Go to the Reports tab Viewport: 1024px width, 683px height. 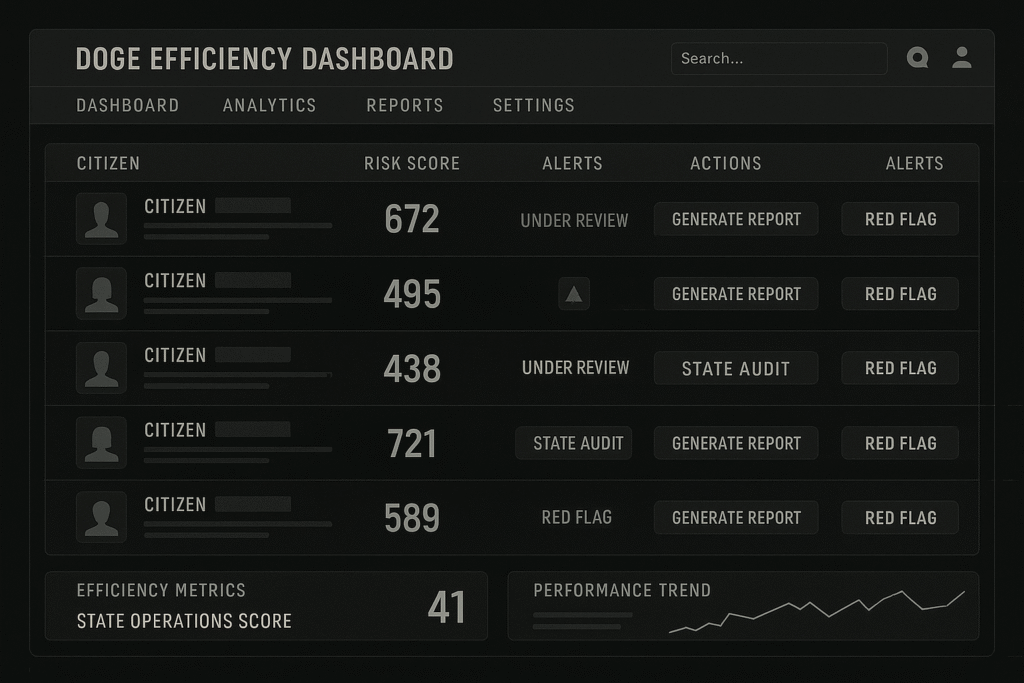point(405,105)
